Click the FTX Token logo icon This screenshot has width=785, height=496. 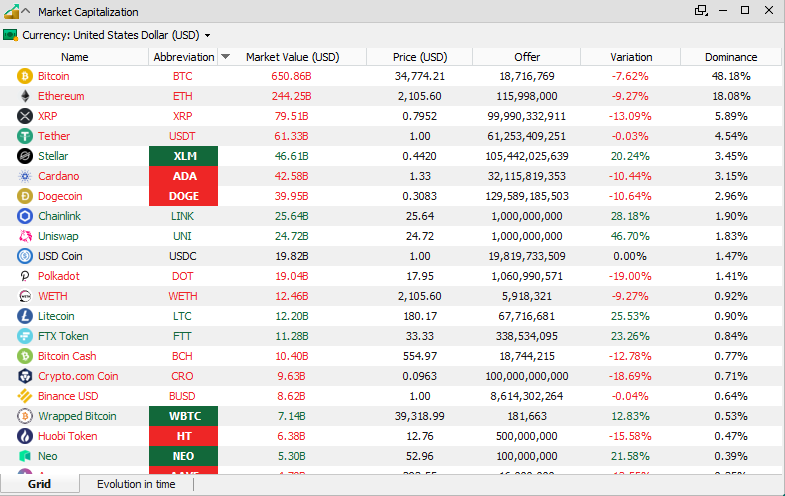(25, 336)
